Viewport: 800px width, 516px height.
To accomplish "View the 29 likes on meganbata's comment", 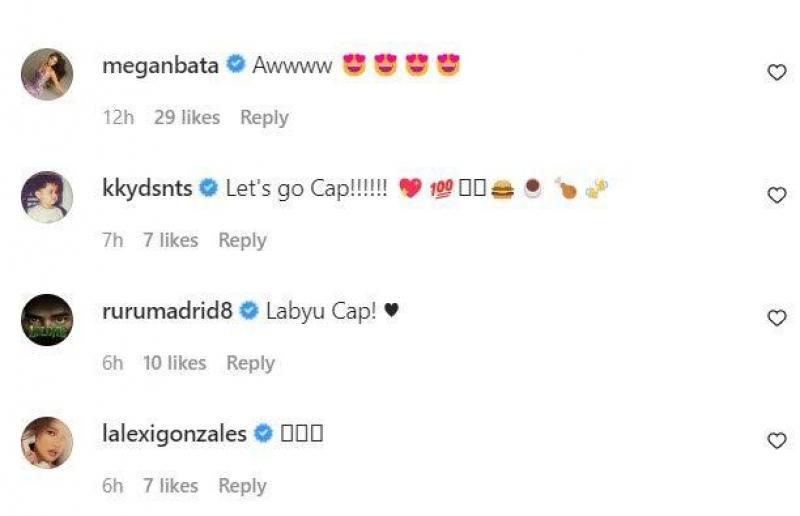I will click(x=187, y=117).
